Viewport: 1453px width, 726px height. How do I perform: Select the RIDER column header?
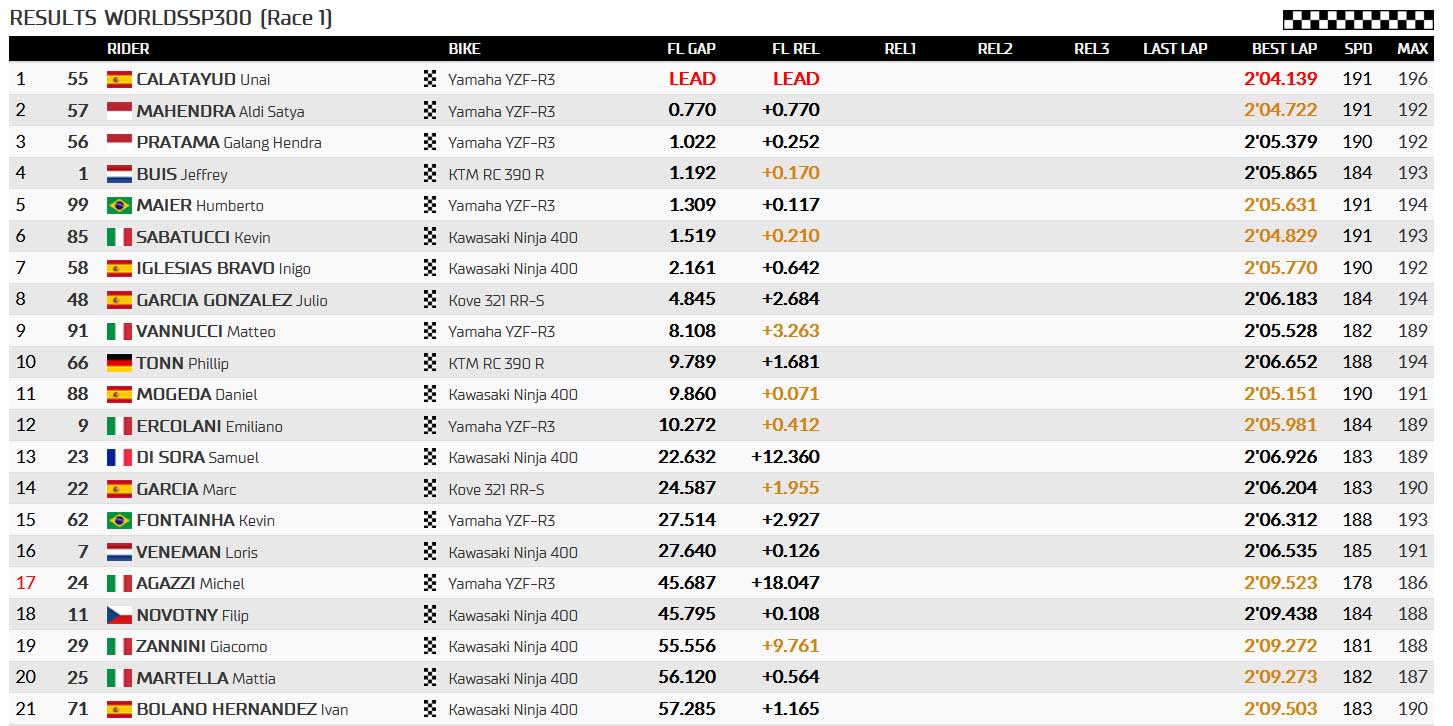pyautogui.click(x=128, y=49)
